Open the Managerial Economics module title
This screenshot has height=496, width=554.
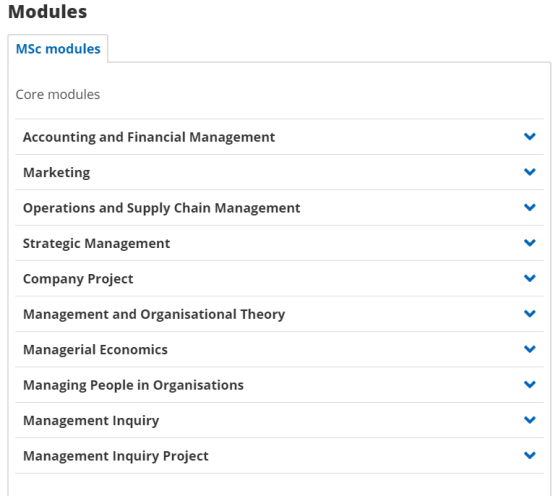(x=95, y=350)
